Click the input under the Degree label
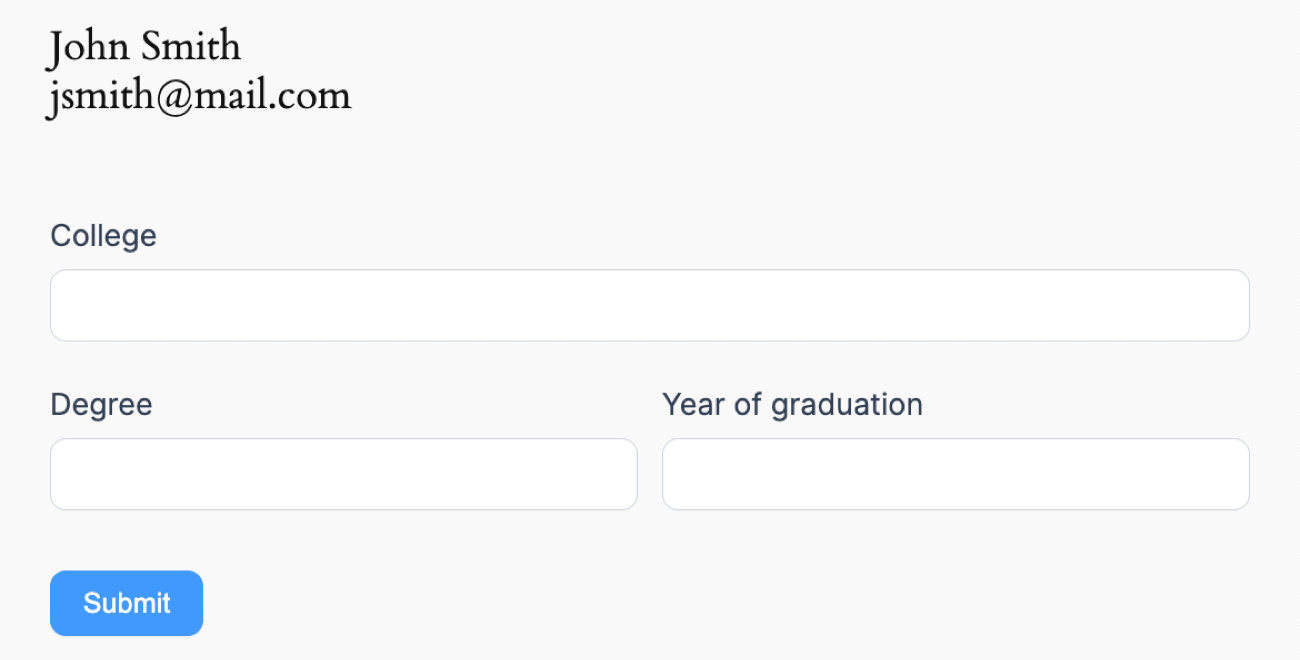The width and height of the screenshot is (1300, 660). (x=343, y=474)
